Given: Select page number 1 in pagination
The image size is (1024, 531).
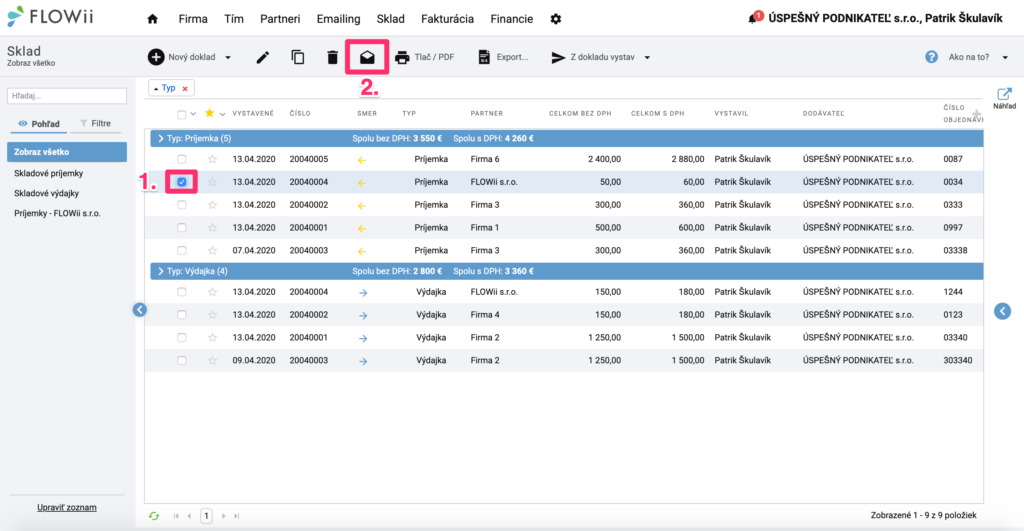Looking at the screenshot, I should pyautogui.click(x=206, y=516).
